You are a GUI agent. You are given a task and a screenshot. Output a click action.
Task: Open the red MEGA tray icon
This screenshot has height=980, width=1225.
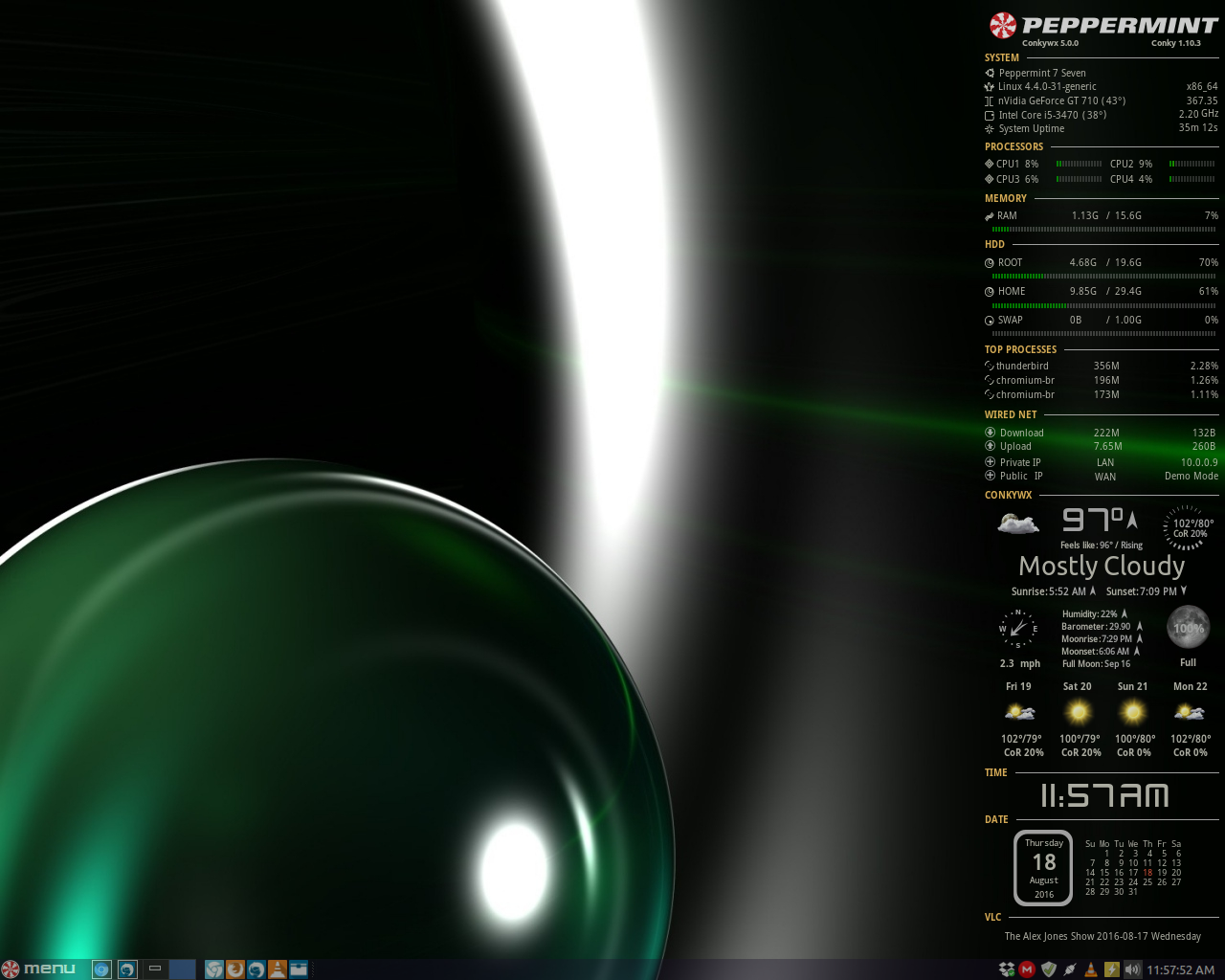(x=1027, y=969)
